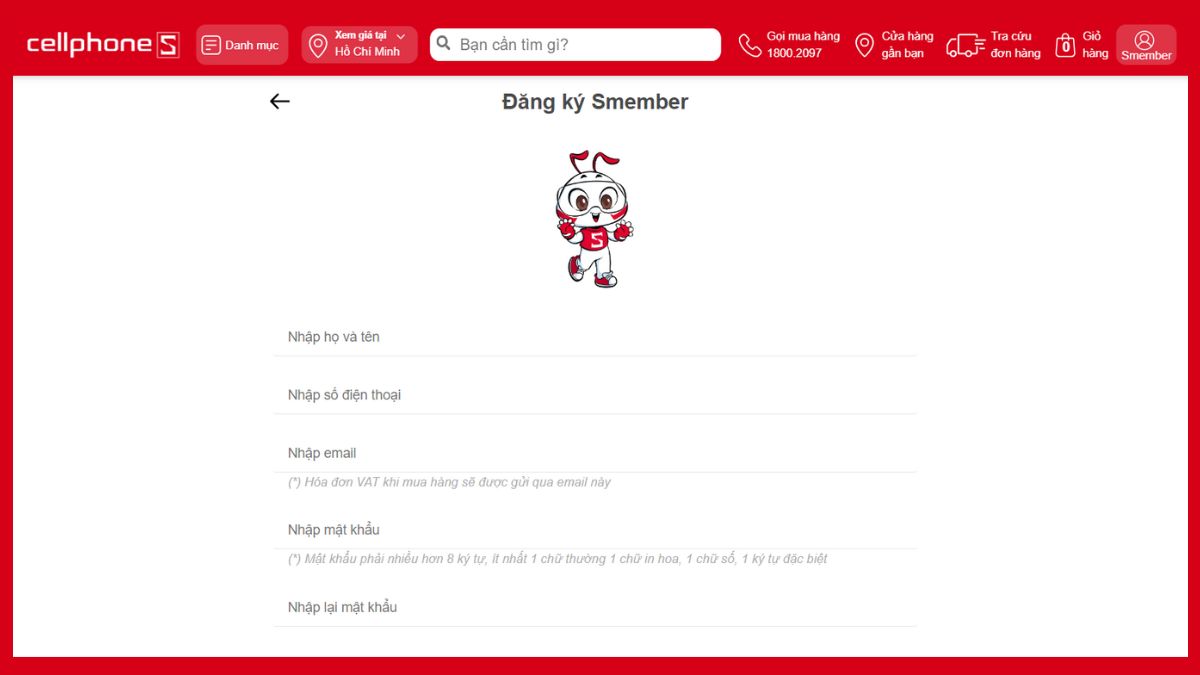Open the Giỏ hàng shopping bag icon

point(1066,45)
